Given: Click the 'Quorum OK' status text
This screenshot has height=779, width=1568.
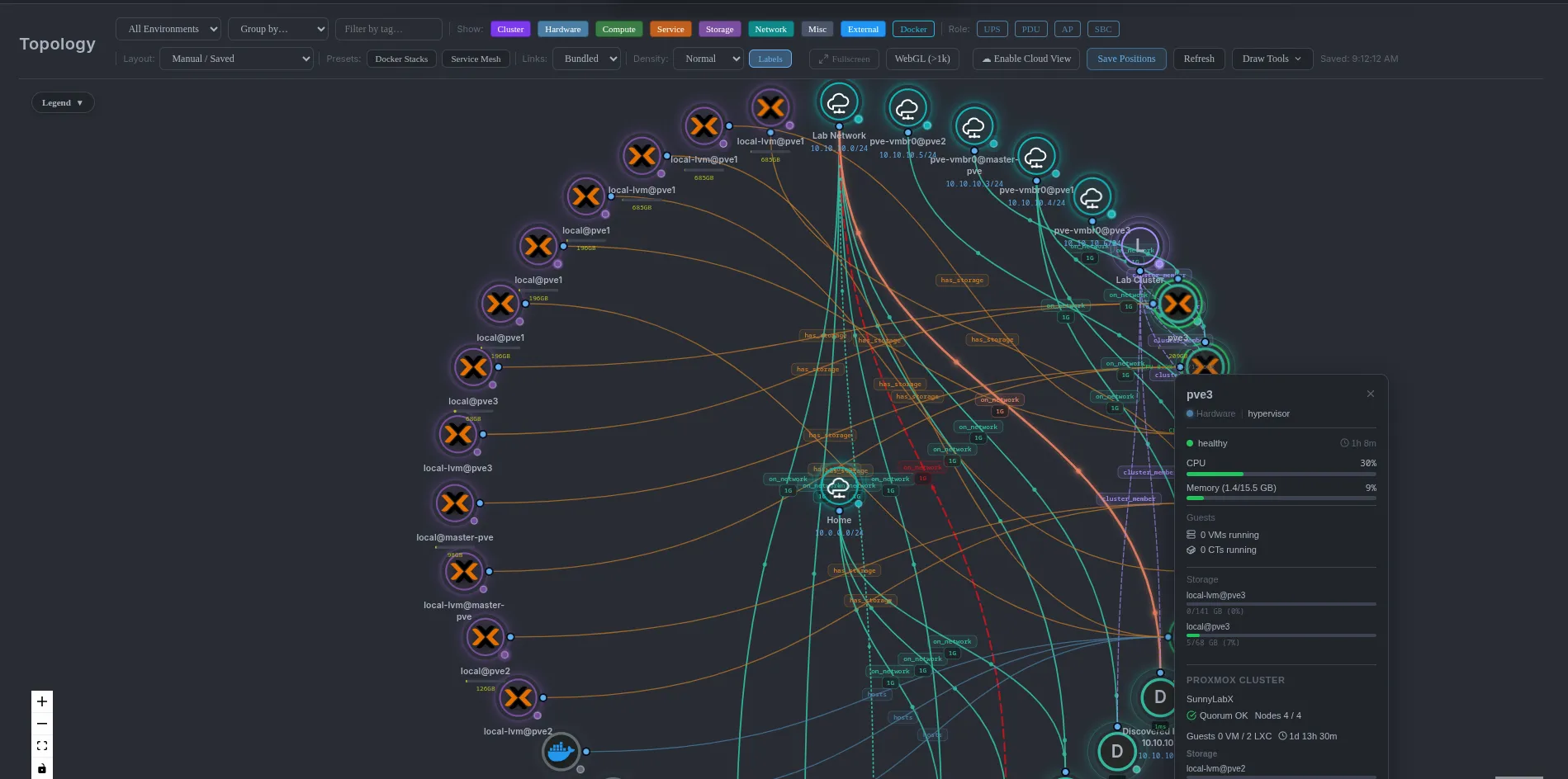Looking at the screenshot, I should (x=1224, y=715).
